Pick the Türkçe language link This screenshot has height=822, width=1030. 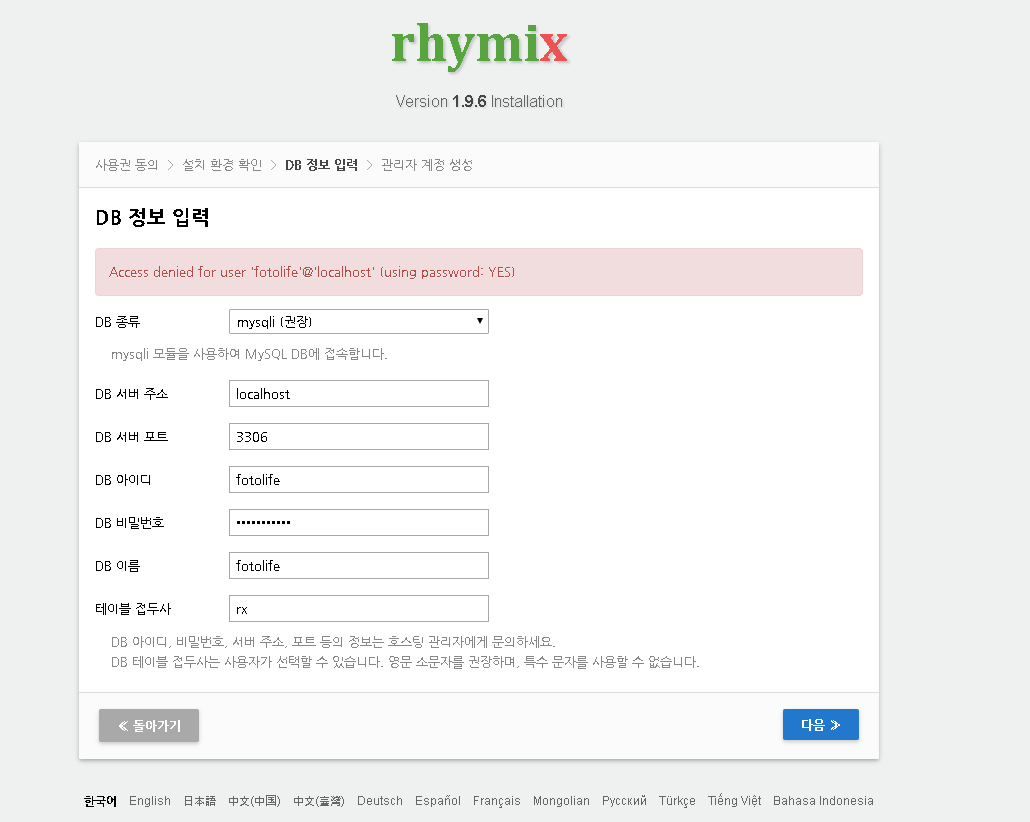point(677,801)
